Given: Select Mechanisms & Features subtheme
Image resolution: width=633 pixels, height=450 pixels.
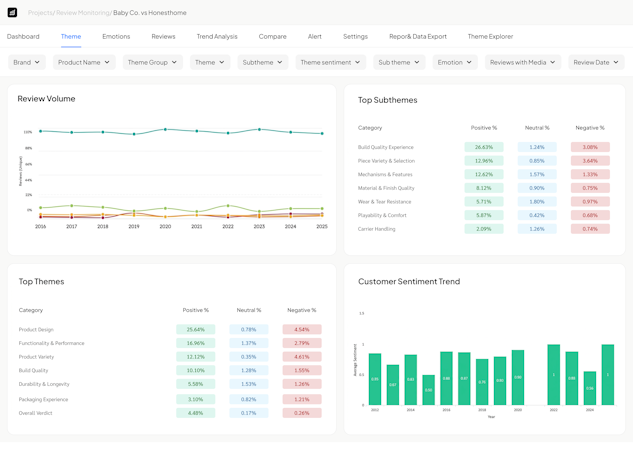Looking at the screenshot, I should [x=484, y=174].
